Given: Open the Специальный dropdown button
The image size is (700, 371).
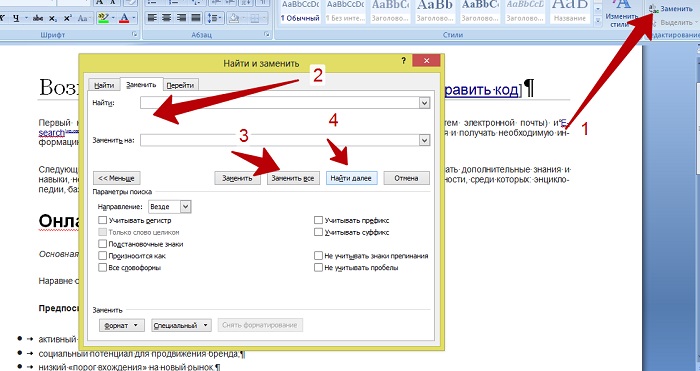Looking at the screenshot, I should click(x=181, y=325).
